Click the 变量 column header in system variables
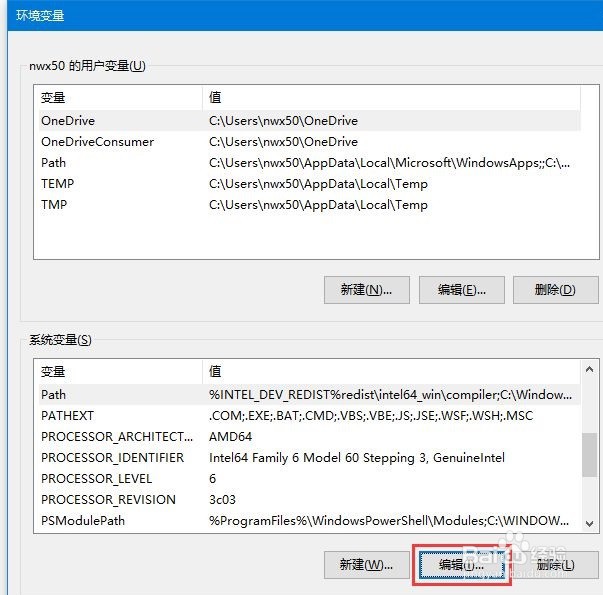This screenshot has height=595, width=603. tap(120, 372)
